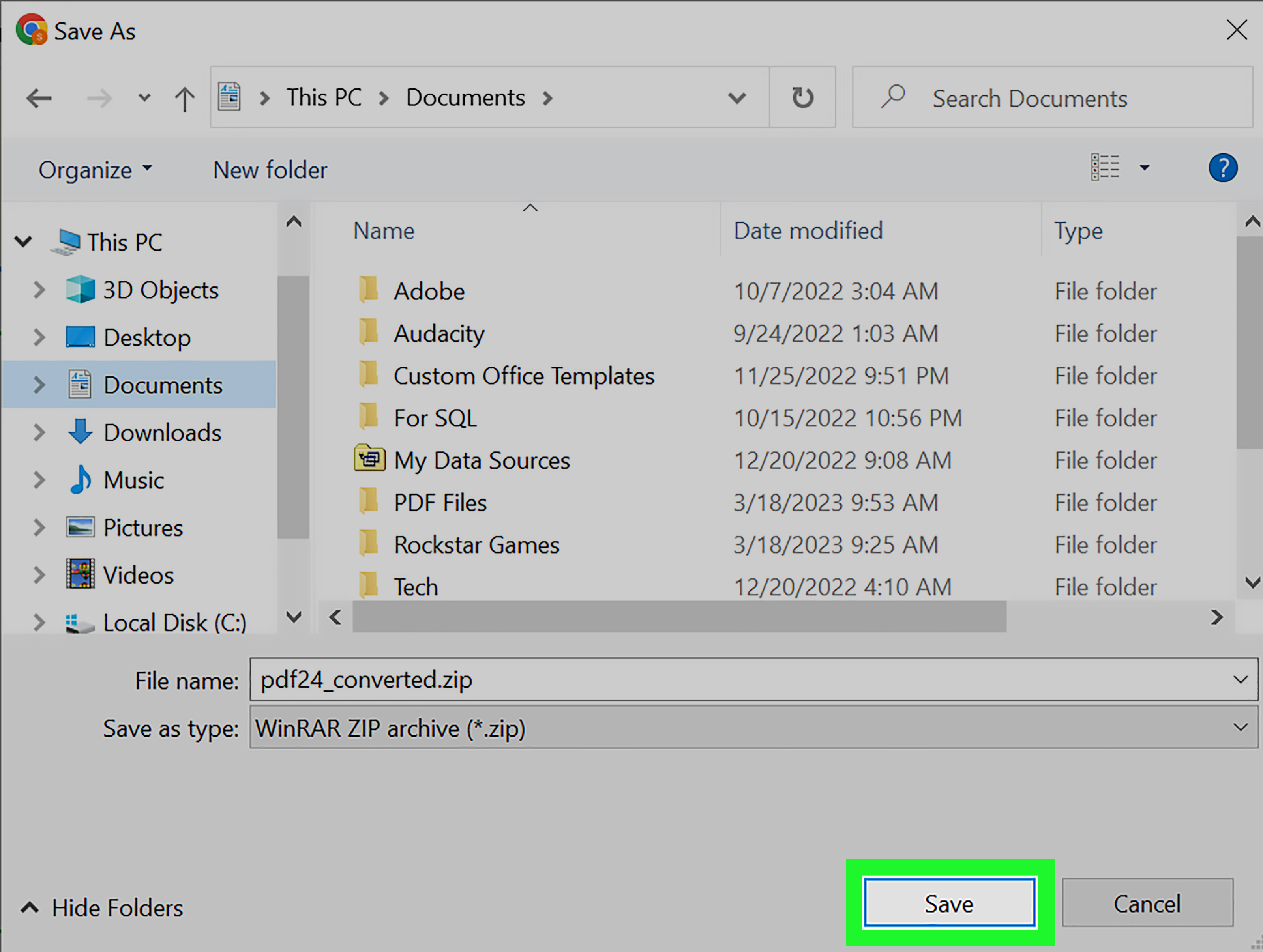Expand recent locations dropdown near arrows
Viewport: 1263px width, 952px height.
pyautogui.click(x=144, y=98)
